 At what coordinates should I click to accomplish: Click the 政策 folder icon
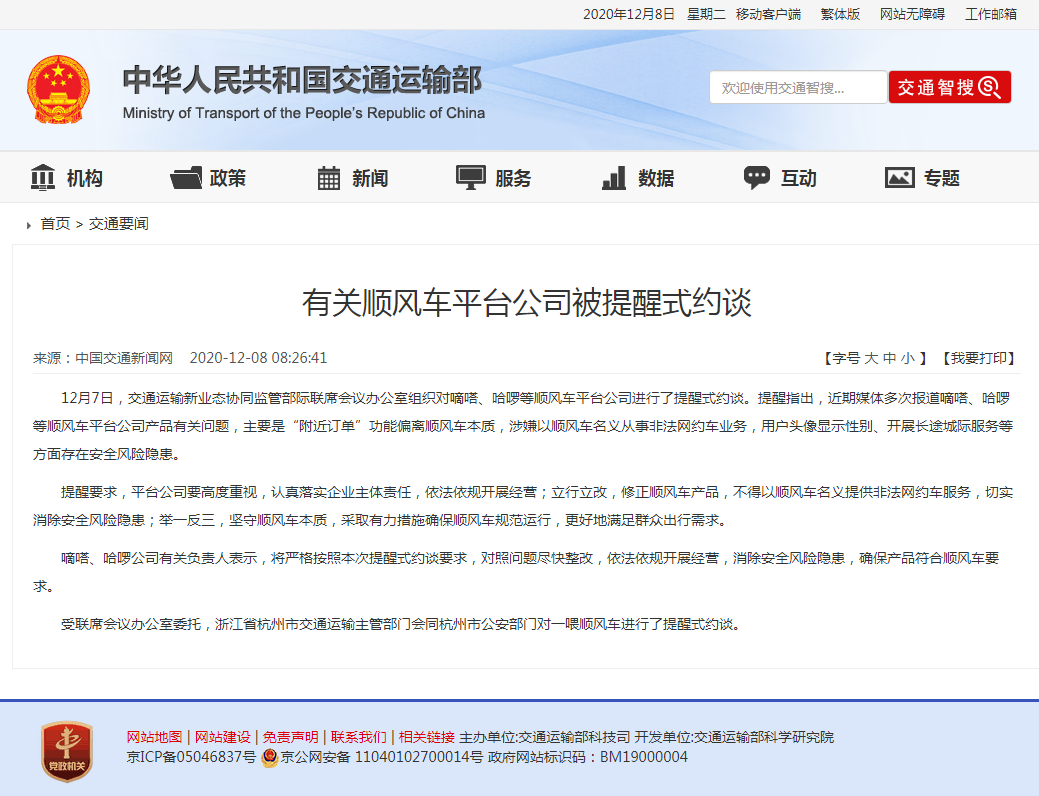(186, 178)
